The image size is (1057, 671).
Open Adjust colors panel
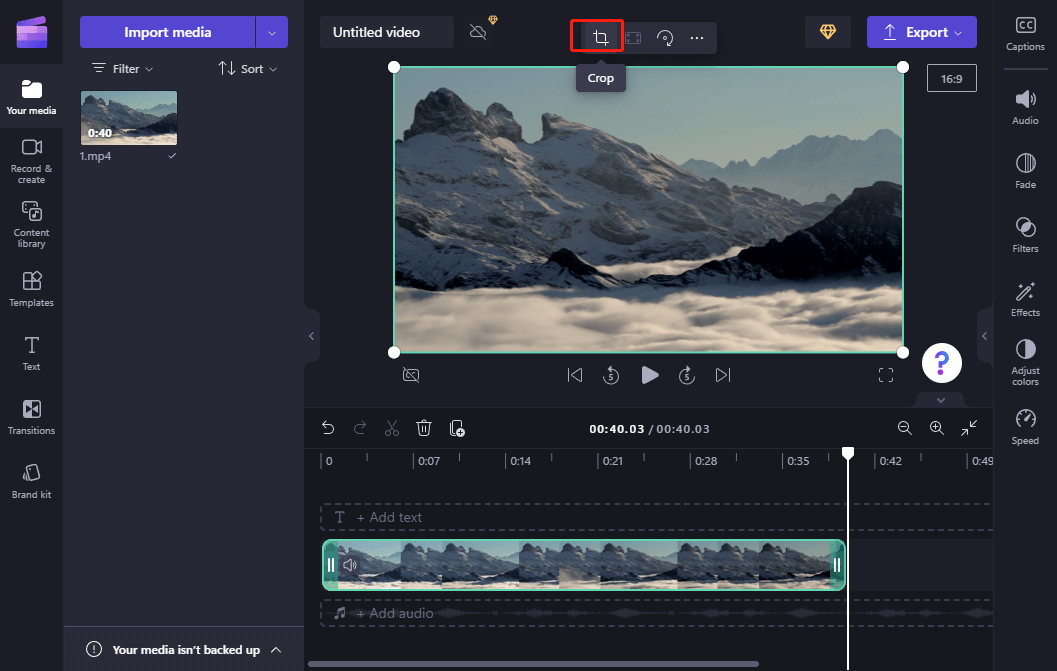point(1025,362)
